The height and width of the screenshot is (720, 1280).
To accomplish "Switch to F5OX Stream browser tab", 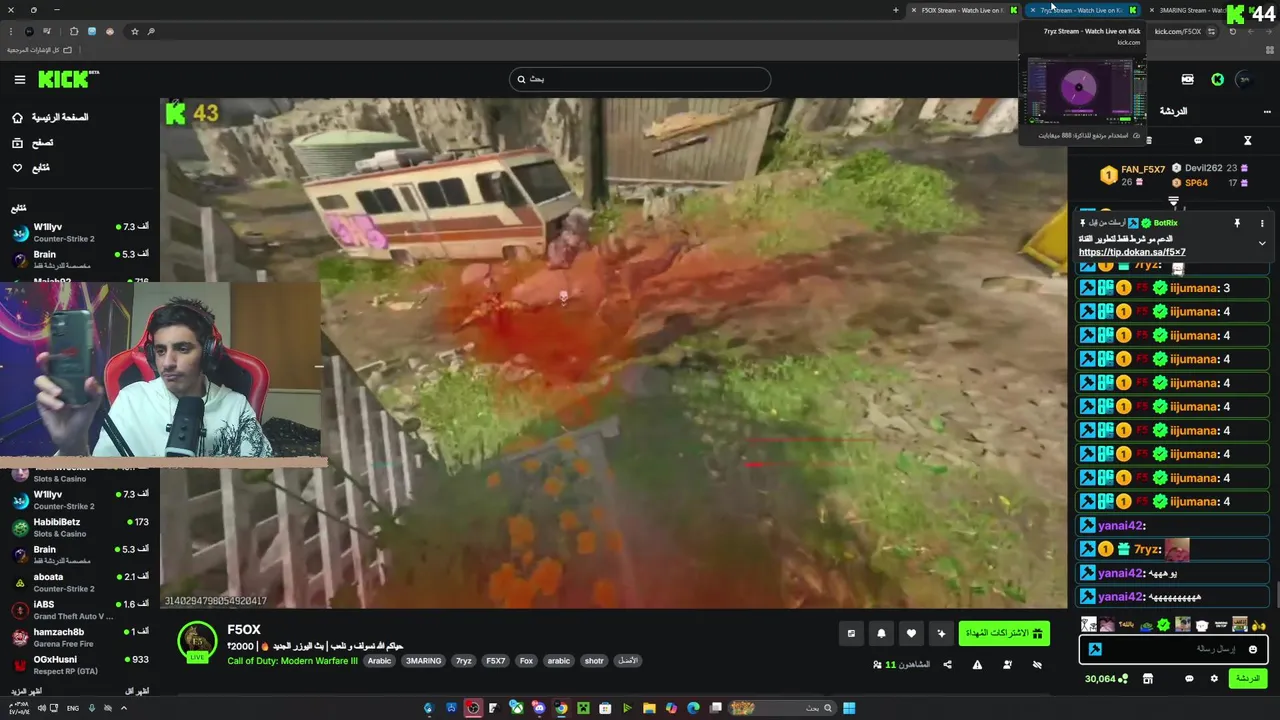I will point(965,10).
